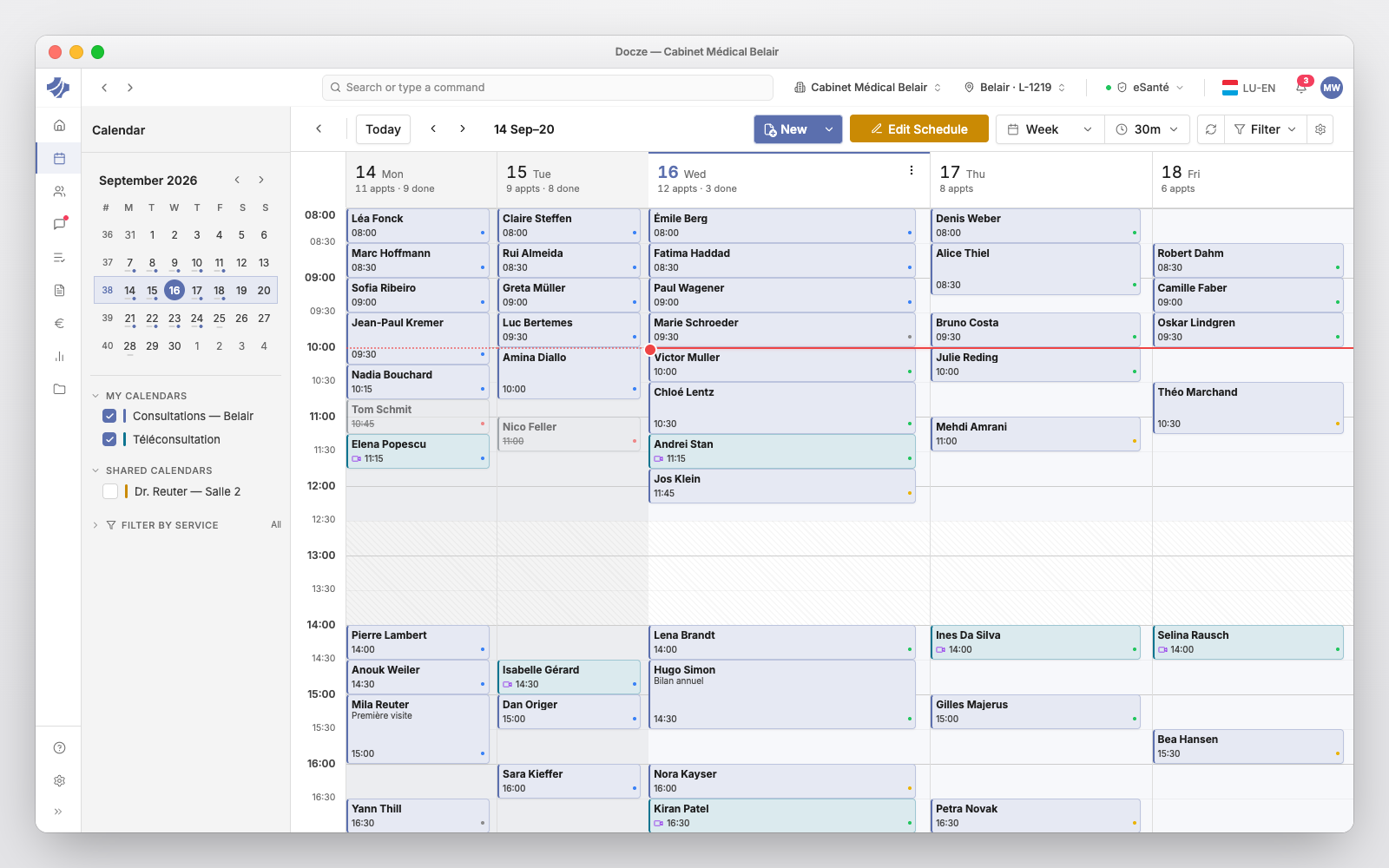Open New button dropdown arrow
This screenshot has height=868, width=1389.
(x=829, y=129)
